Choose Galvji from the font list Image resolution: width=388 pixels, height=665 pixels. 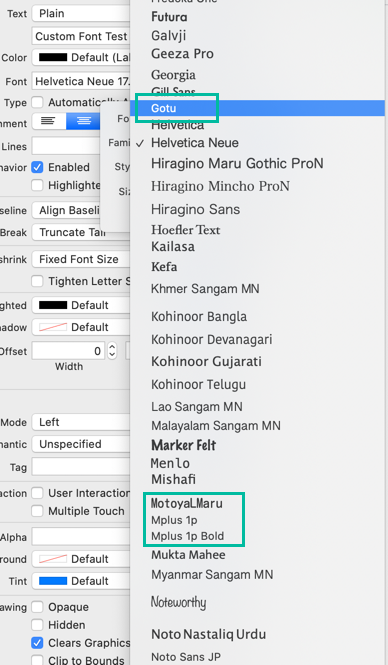[x=169, y=36]
